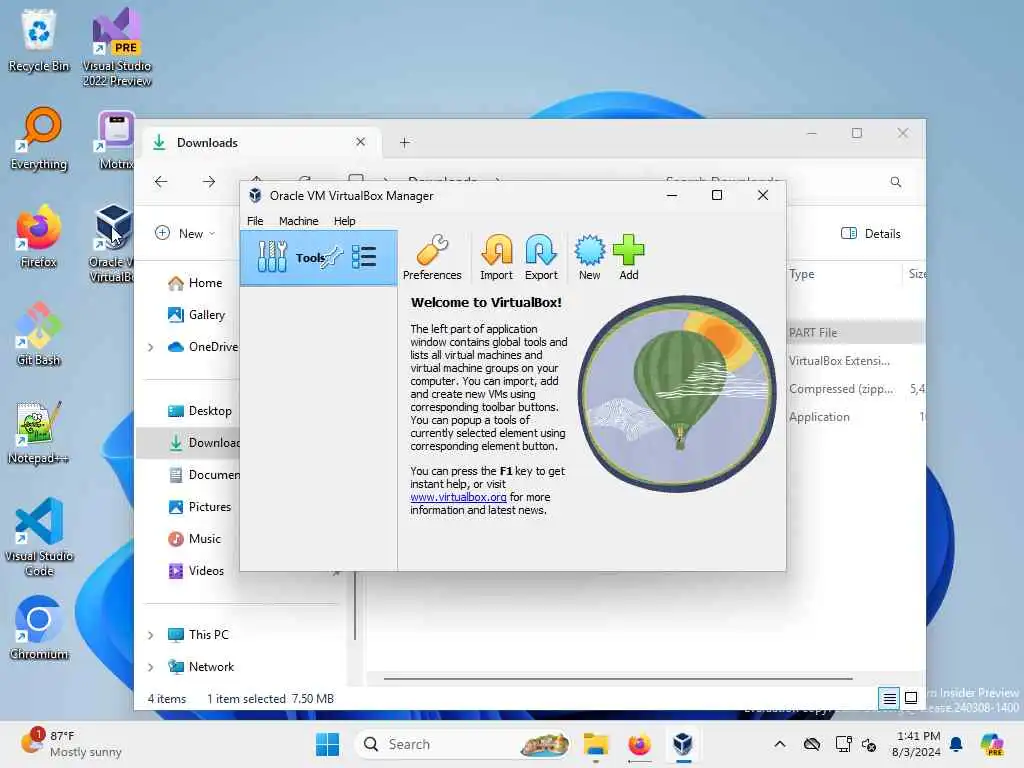Select the Everything desktop shortcut

coord(39,139)
